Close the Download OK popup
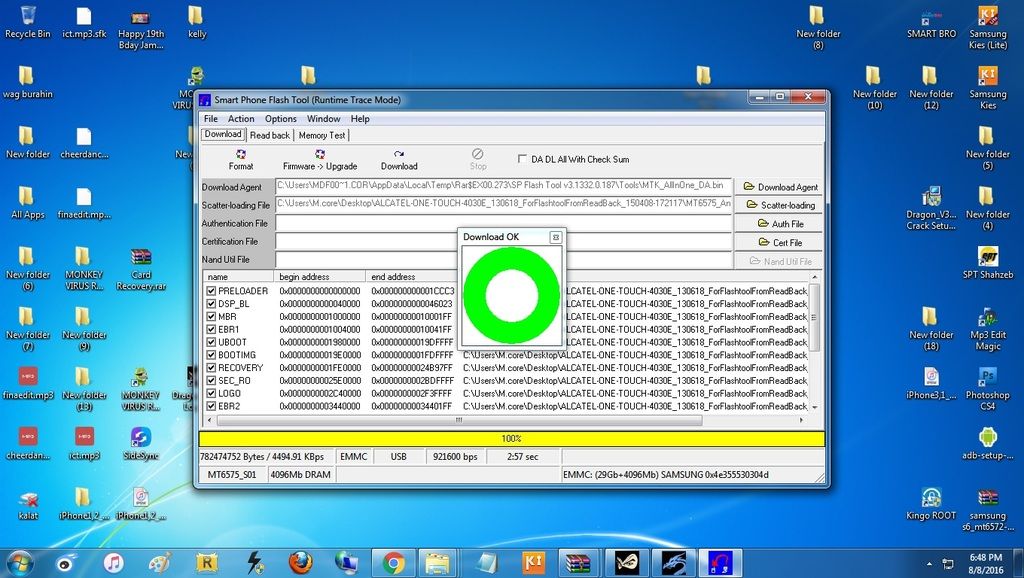 click(x=555, y=237)
